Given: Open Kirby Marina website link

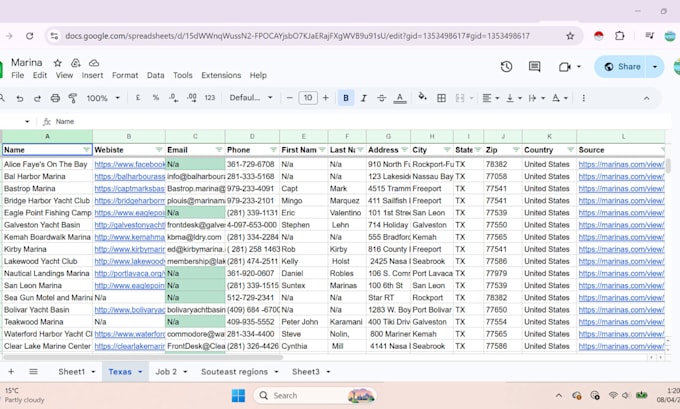Looking at the screenshot, I should coord(130,249).
